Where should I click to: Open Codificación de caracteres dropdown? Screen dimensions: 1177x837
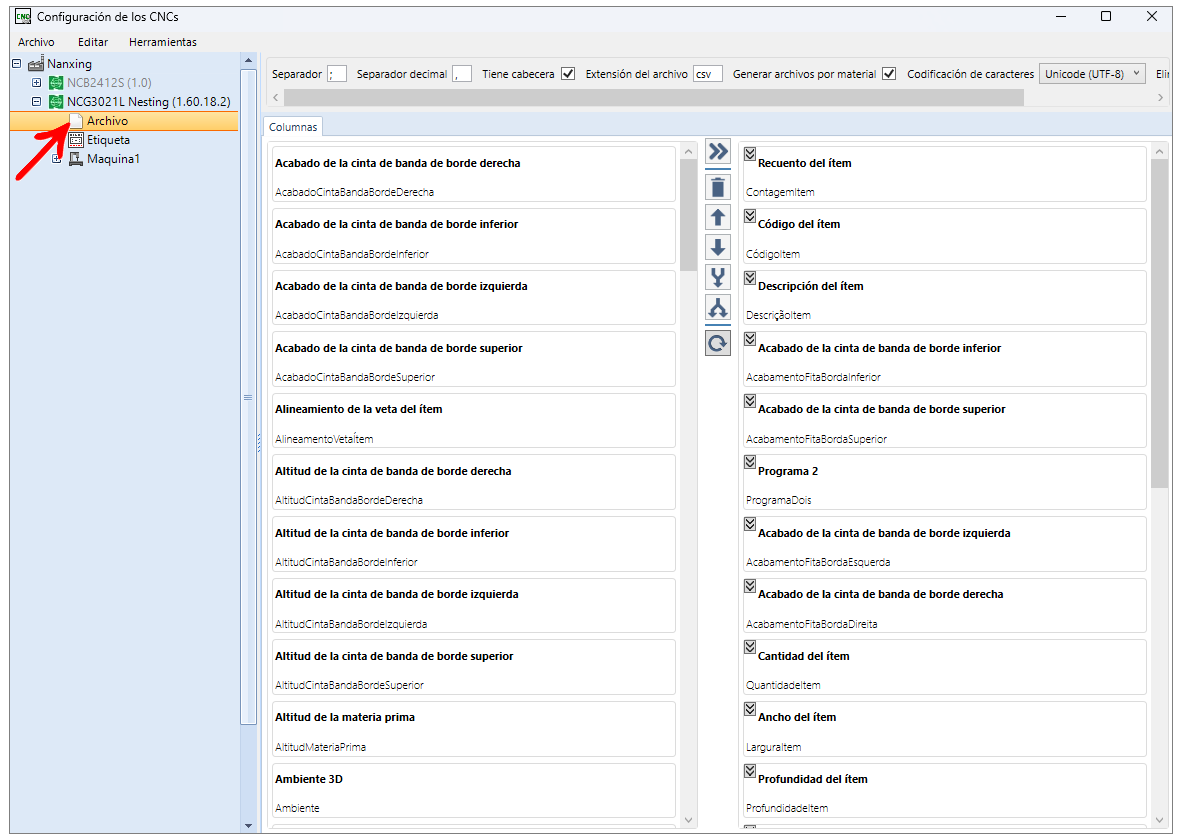tap(1092, 74)
